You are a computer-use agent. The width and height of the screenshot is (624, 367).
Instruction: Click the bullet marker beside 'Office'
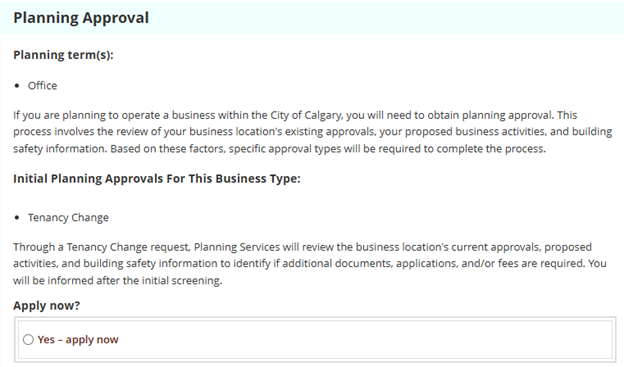(17, 86)
